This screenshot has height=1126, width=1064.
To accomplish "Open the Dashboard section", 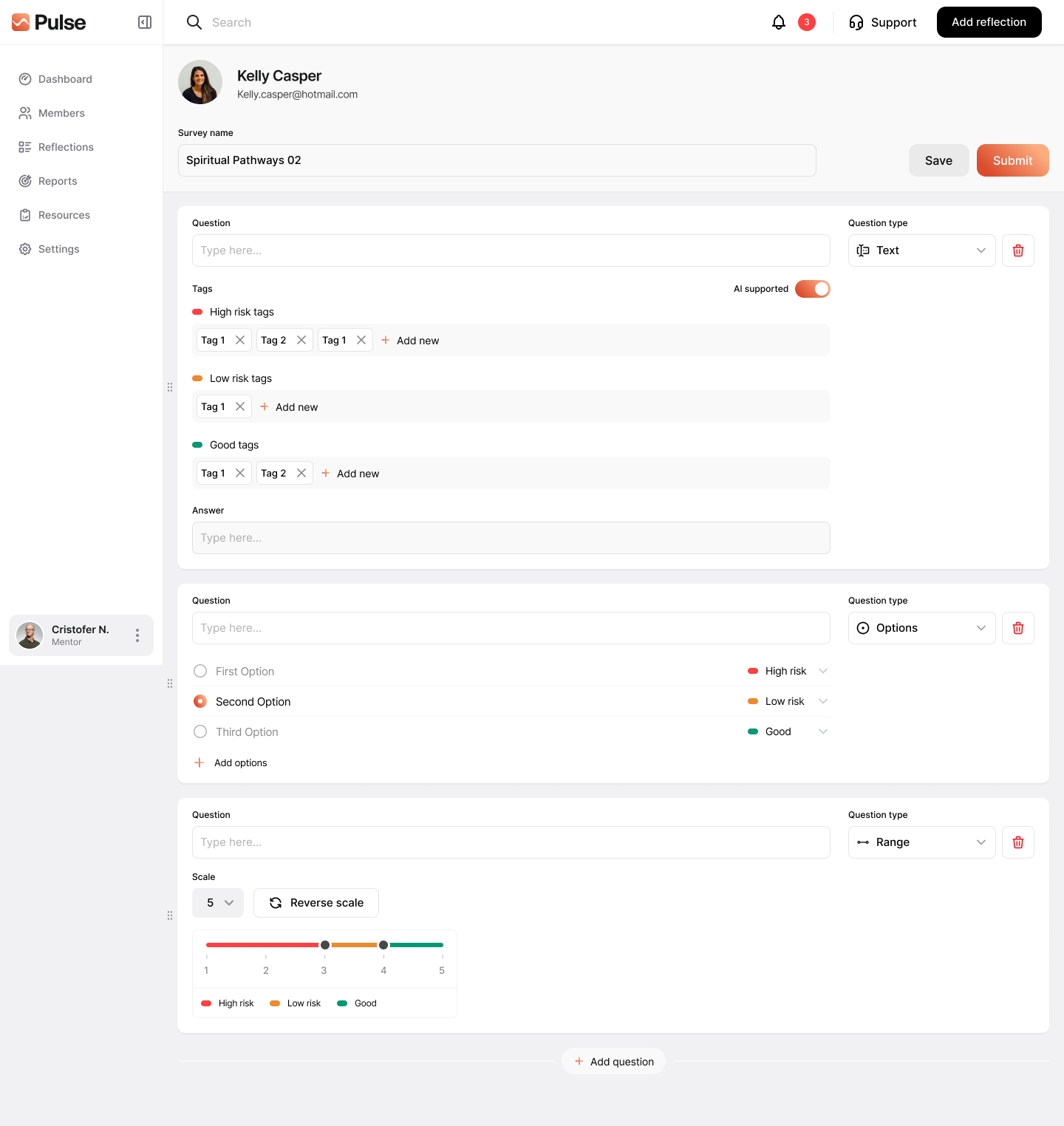I will point(65,79).
